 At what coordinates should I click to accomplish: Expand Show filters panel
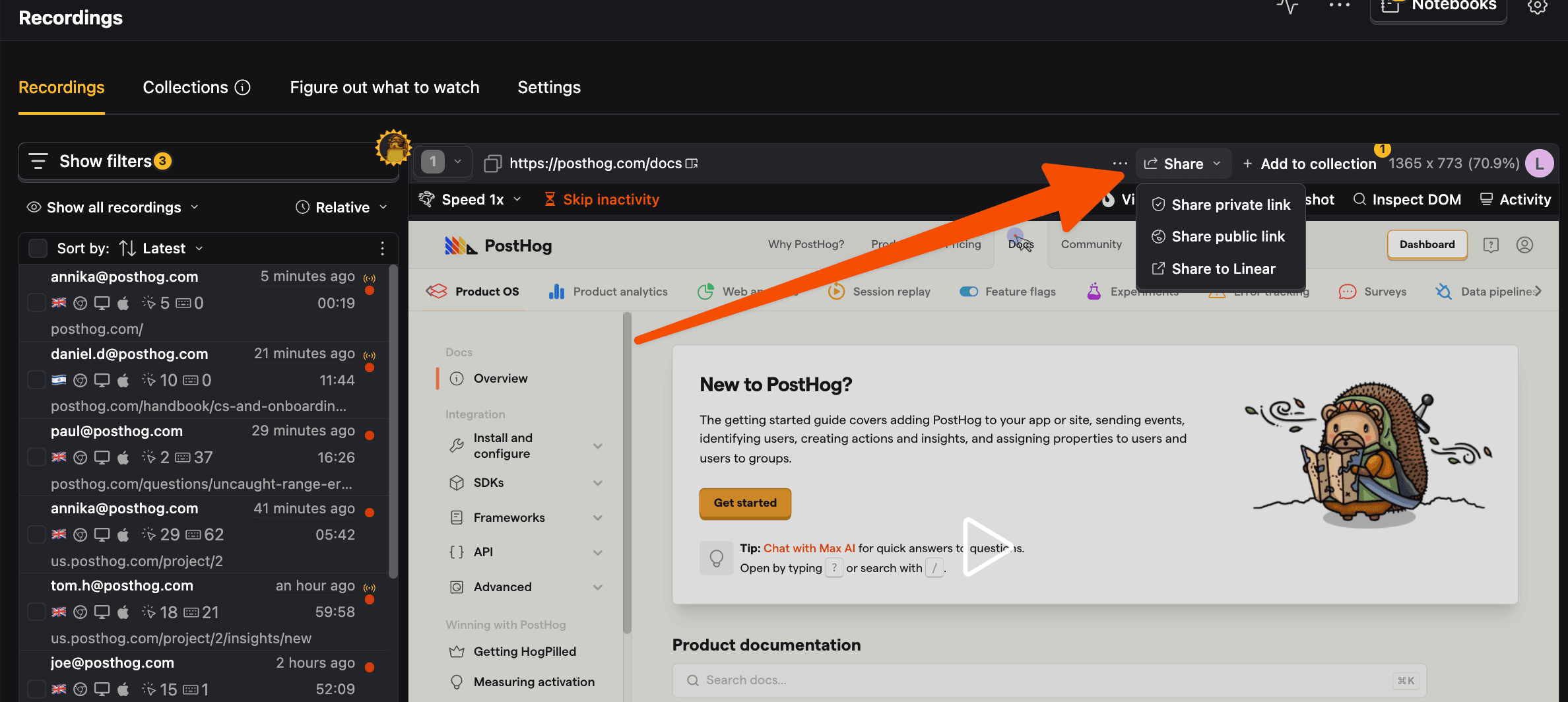tap(209, 161)
